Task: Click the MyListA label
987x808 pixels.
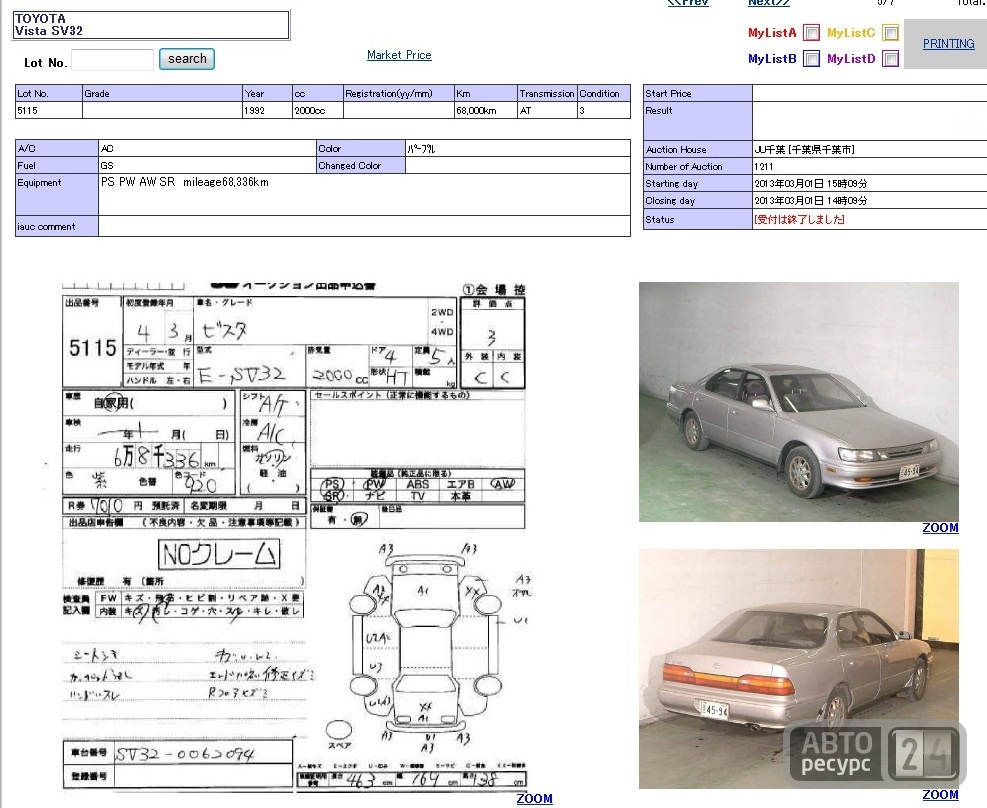Action: 772,33
